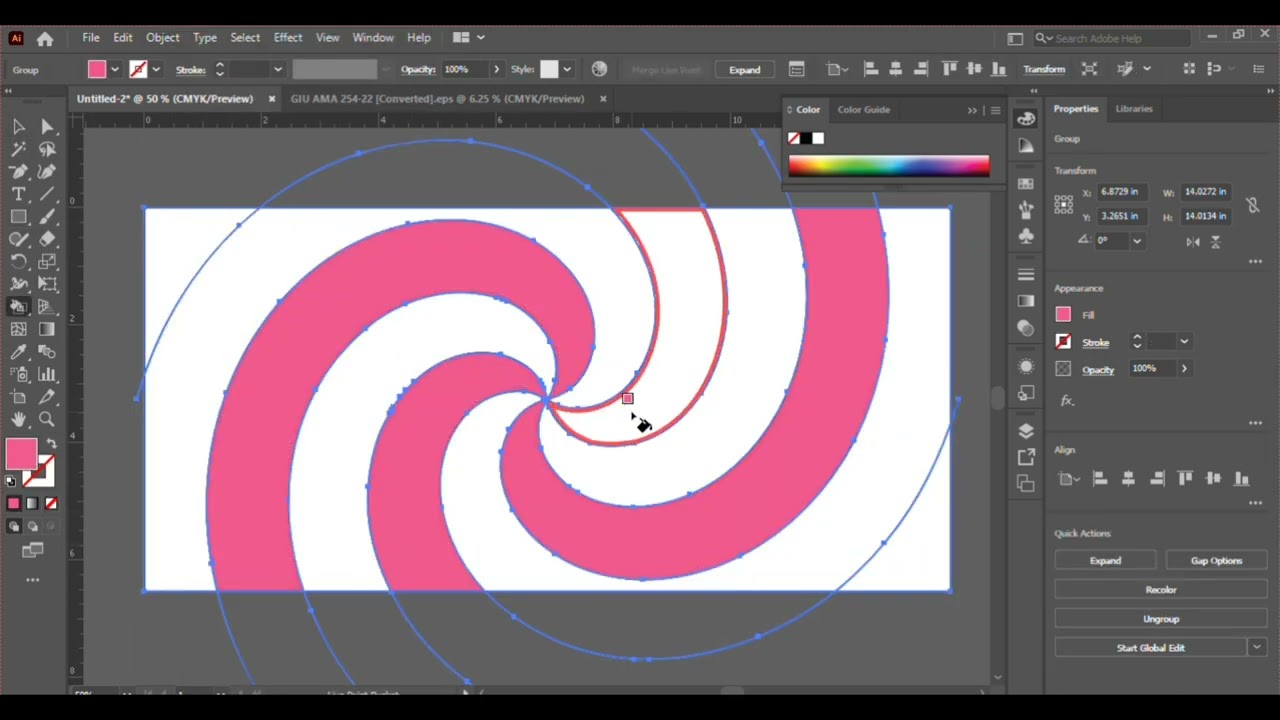1280x720 pixels.
Task: Select the Eraser tool
Action: 47,239
